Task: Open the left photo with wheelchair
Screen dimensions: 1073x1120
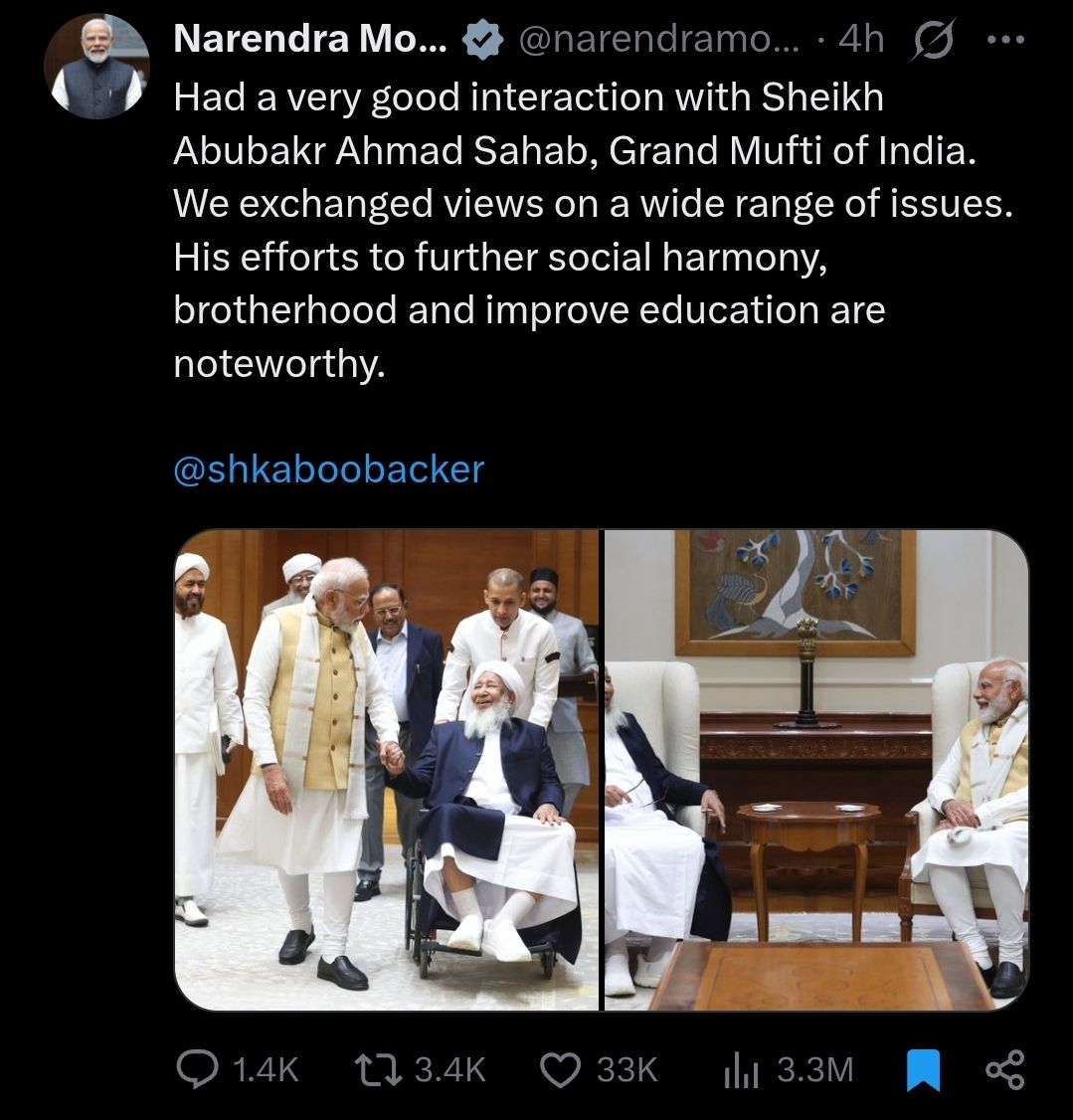Action: (x=388, y=770)
